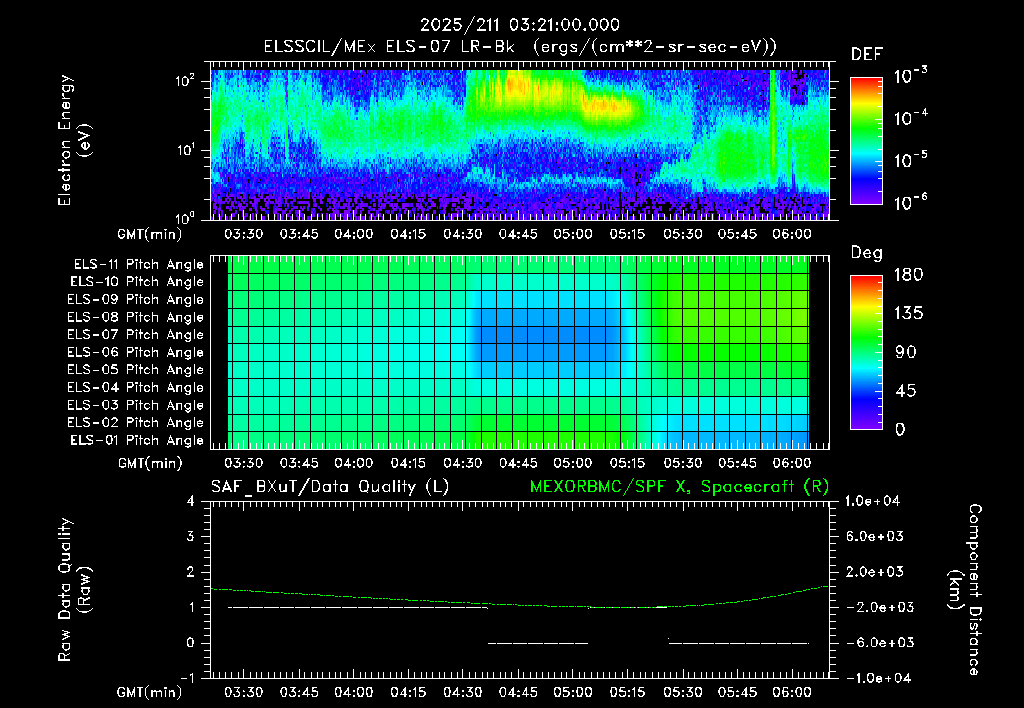This screenshot has width=1024, height=708.
Task: Click the 04:45 tick on spectrogram time axis
Action: [x=518, y=234]
